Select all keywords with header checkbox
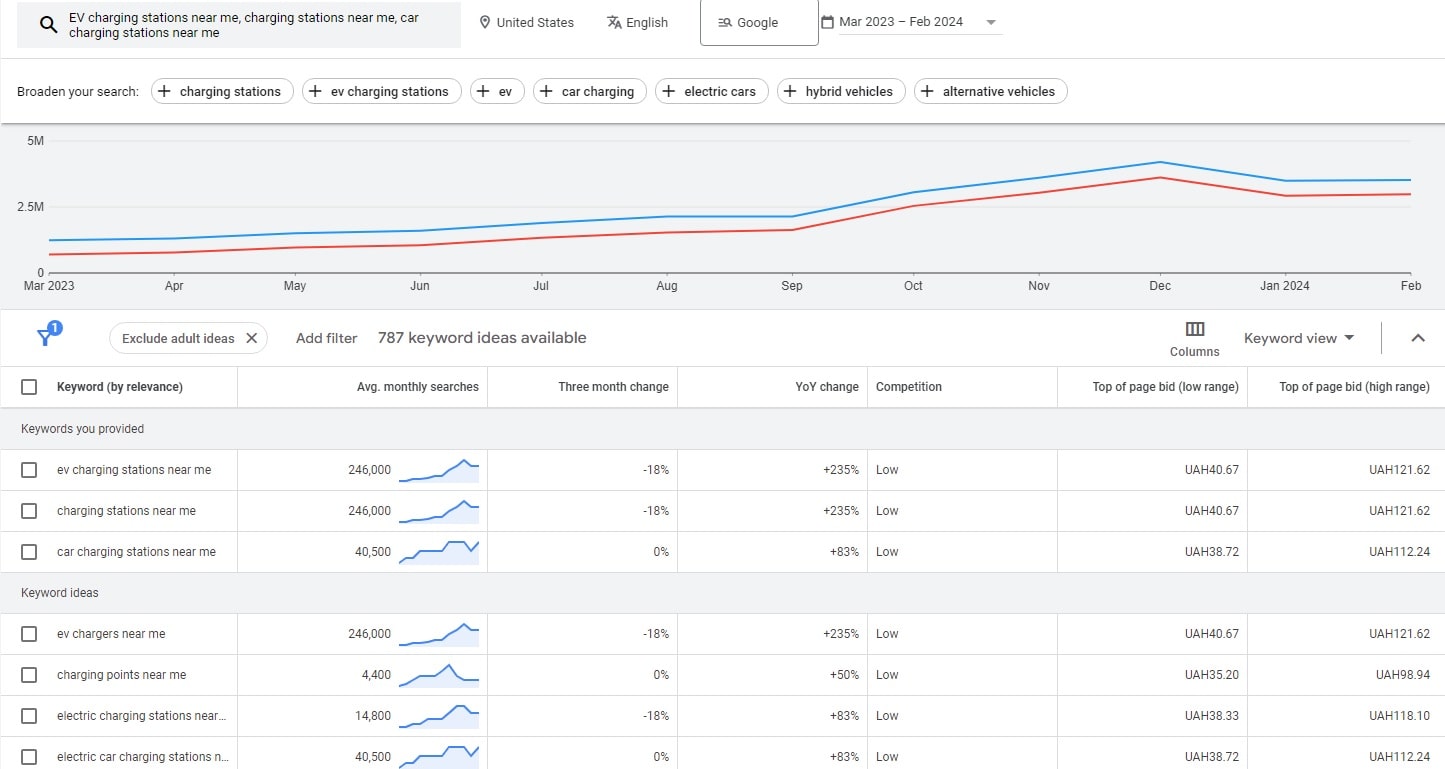Screen dimensions: 1445x769 pos(29,387)
